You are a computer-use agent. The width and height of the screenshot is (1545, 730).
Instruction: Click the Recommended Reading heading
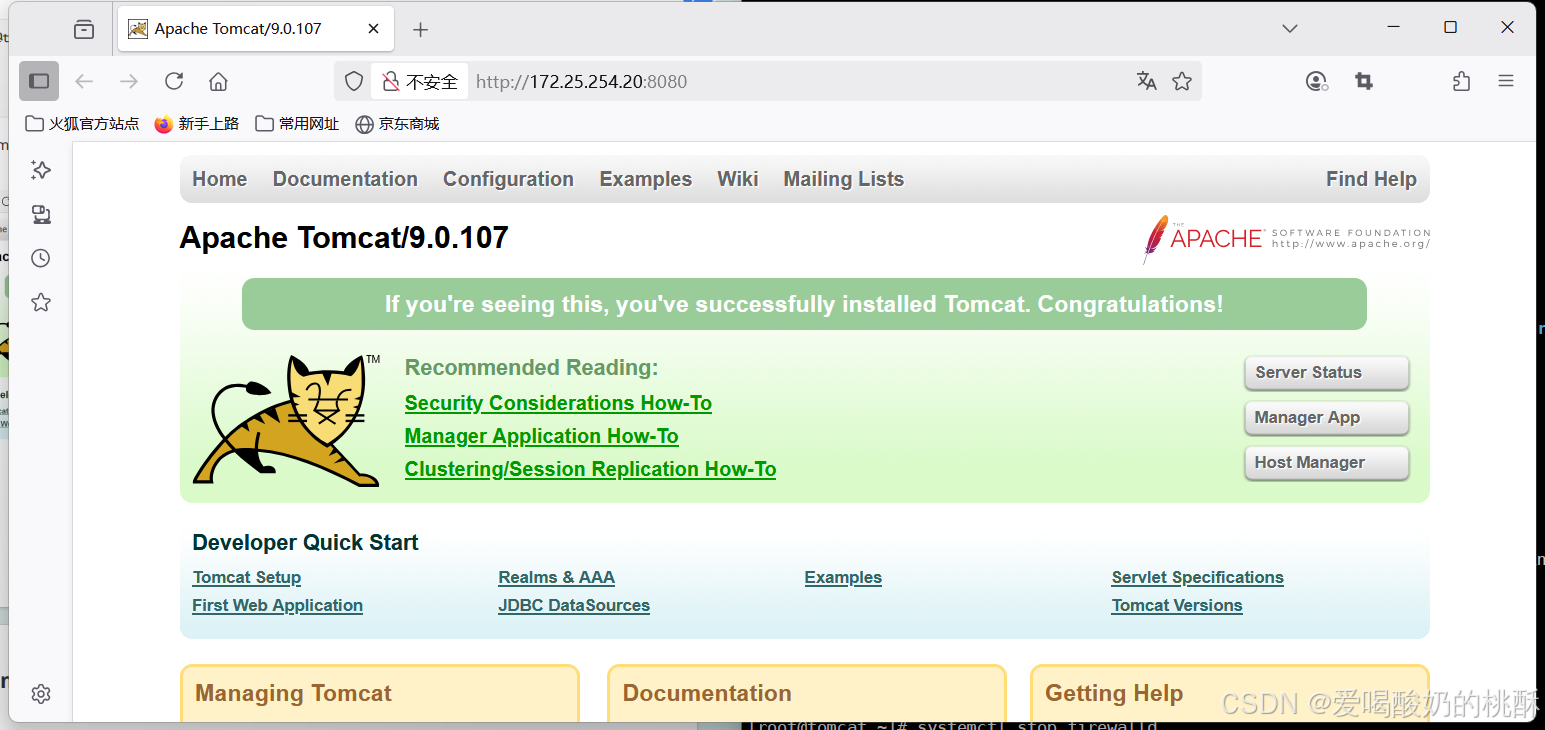[531, 367]
